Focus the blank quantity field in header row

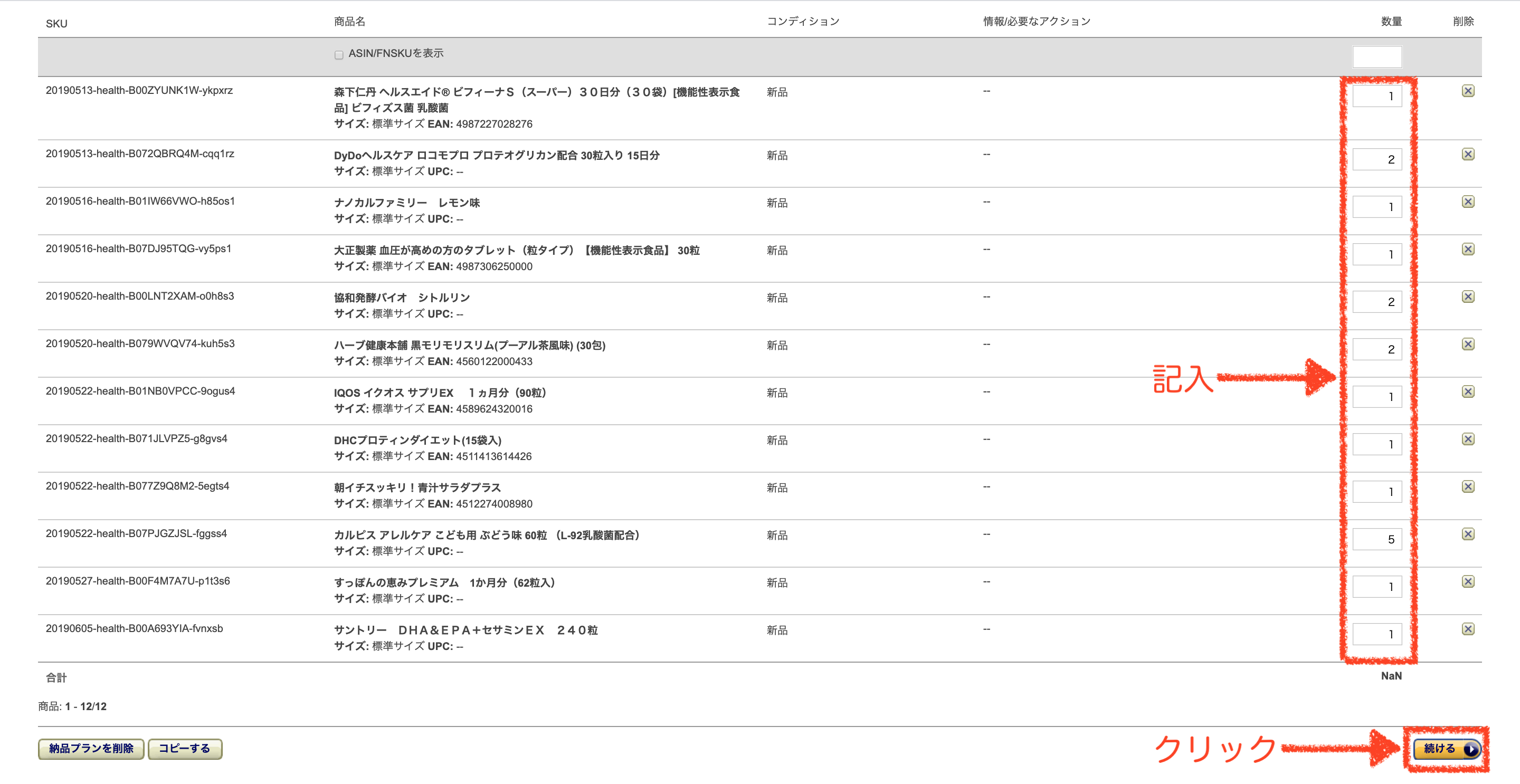tap(1376, 57)
